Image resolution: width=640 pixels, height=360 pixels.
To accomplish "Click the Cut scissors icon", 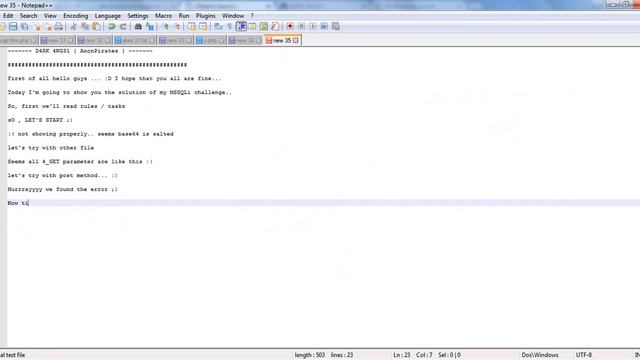I will click(73, 27).
